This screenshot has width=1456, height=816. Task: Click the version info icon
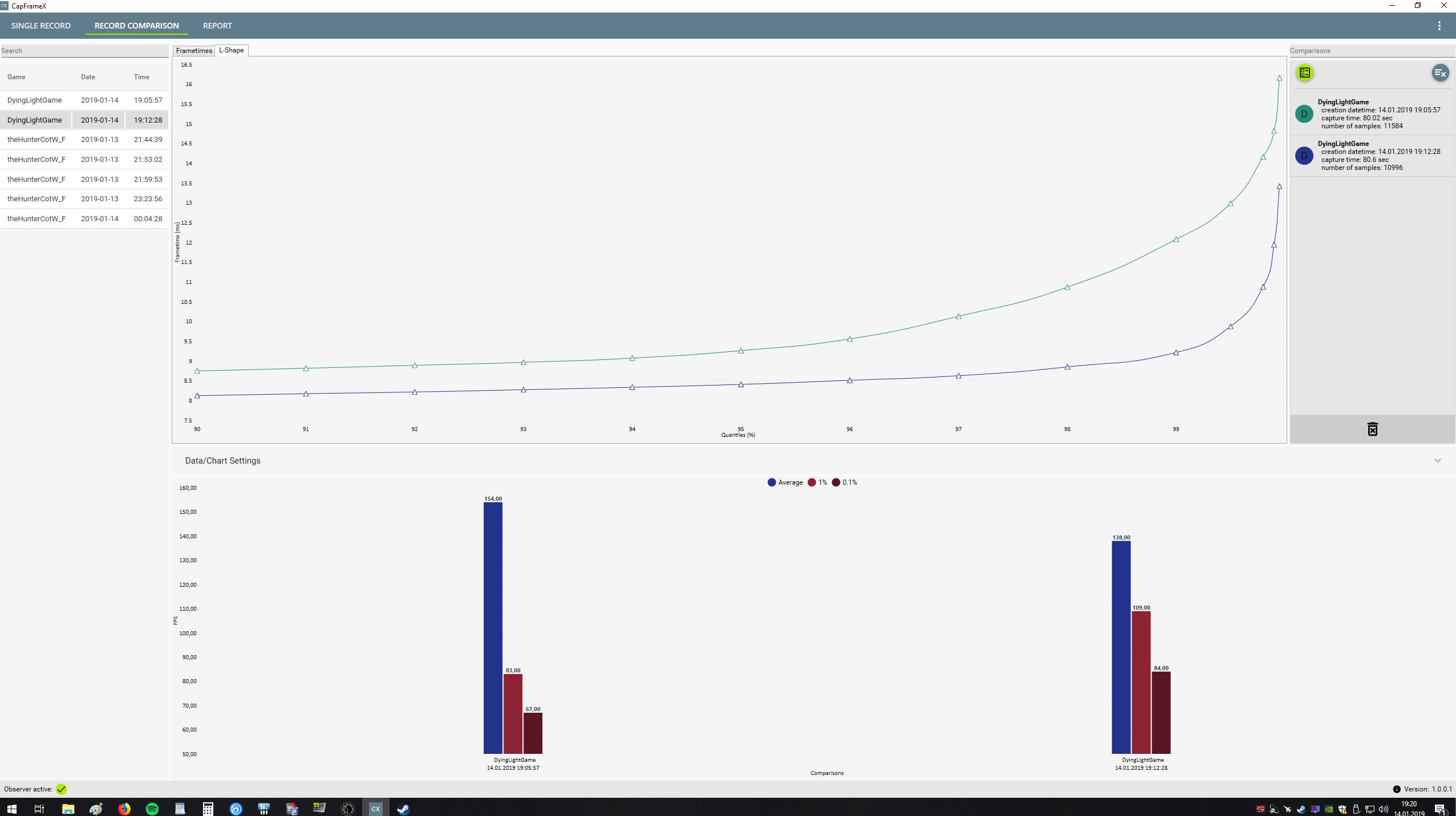point(1397,789)
